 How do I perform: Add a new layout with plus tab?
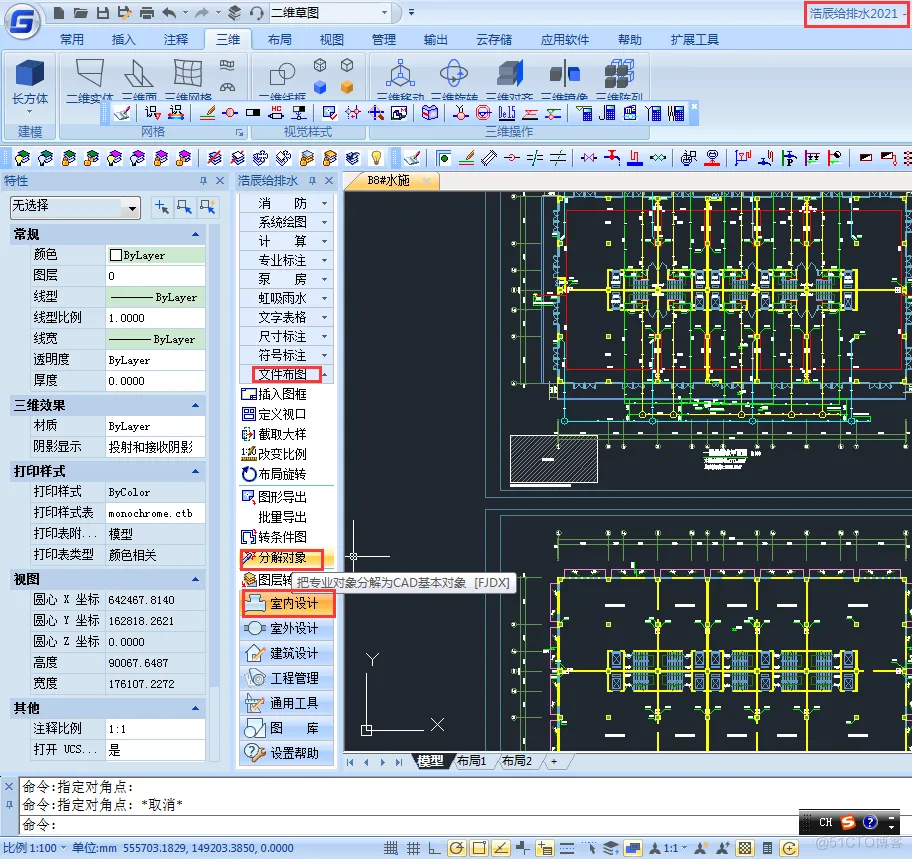[x=554, y=761]
